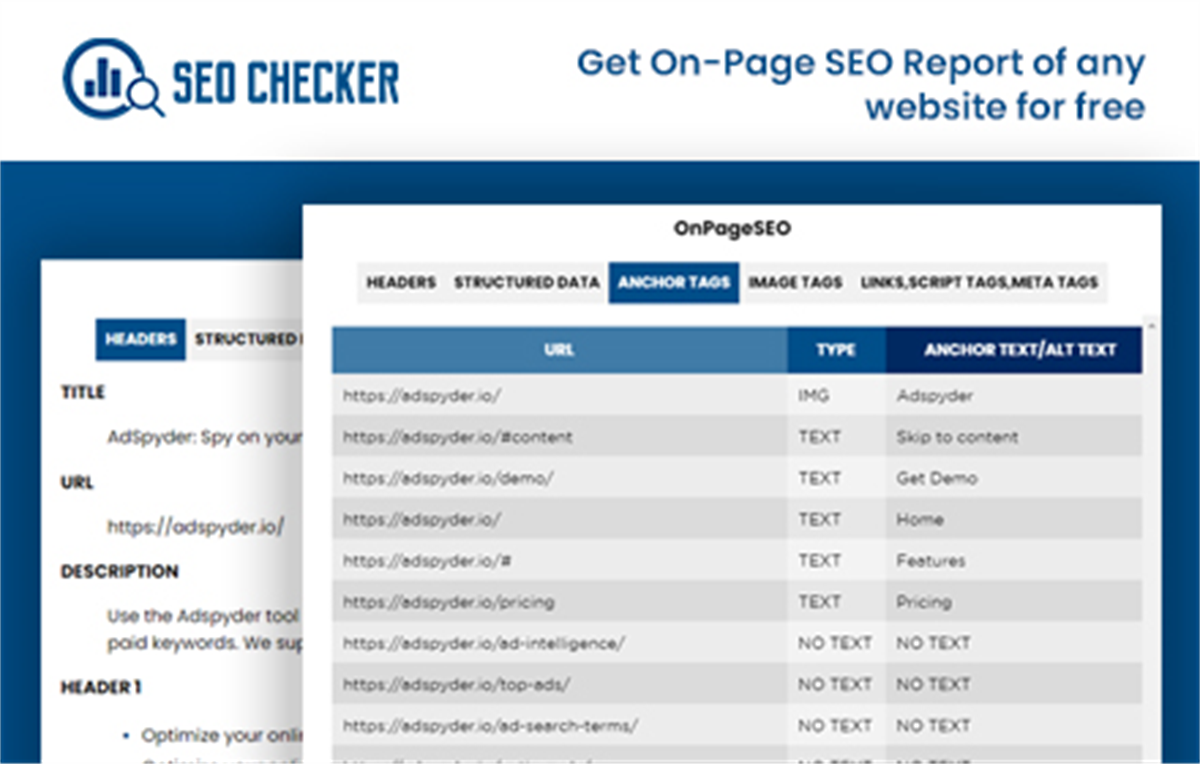Image resolution: width=1200 pixels, height=764 pixels.
Task: Click the Get On-Page SEO Report headline
Action: (861, 83)
